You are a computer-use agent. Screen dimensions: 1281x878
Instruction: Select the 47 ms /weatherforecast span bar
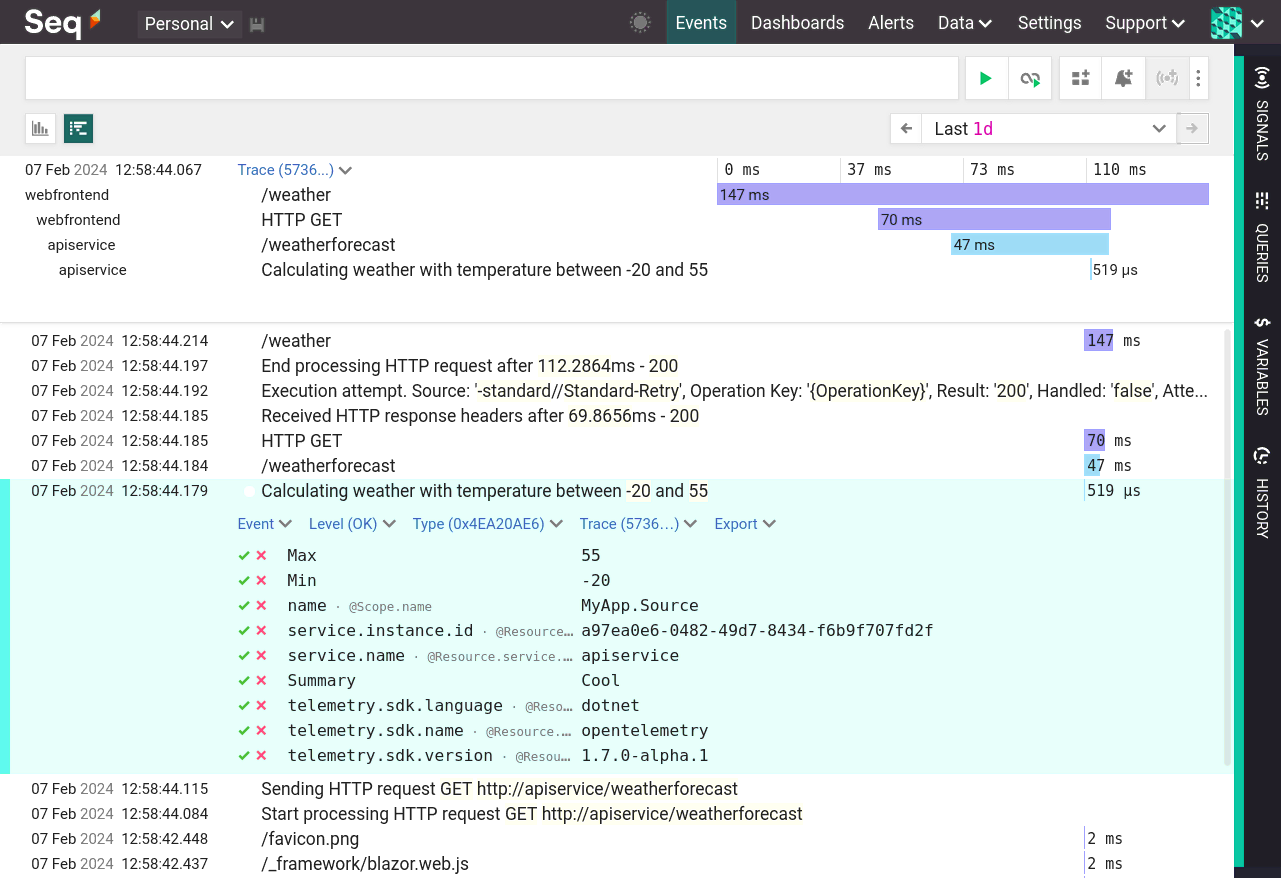[1030, 245]
